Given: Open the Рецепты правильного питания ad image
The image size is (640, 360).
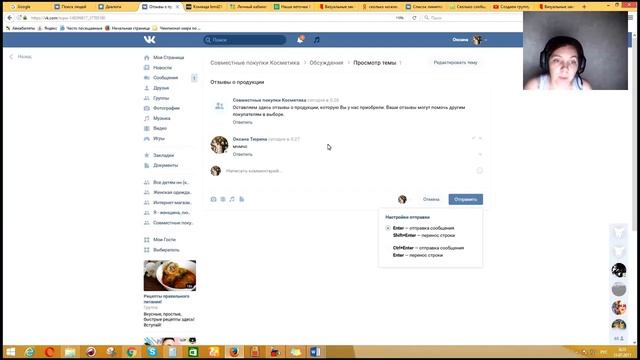Looking at the screenshot, I should click(x=170, y=276).
